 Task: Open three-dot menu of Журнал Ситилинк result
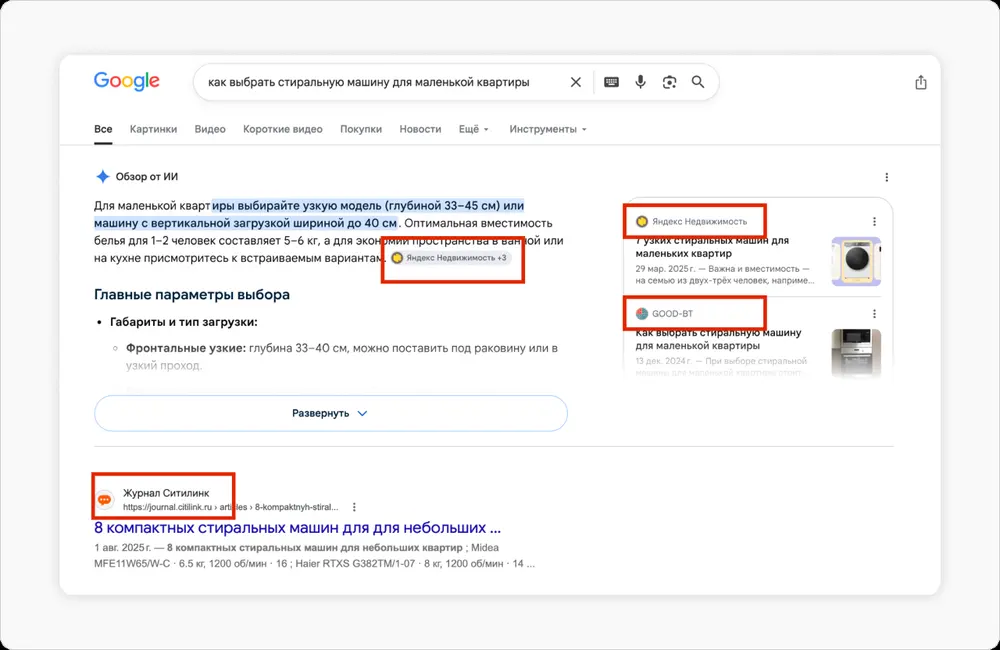[354, 507]
